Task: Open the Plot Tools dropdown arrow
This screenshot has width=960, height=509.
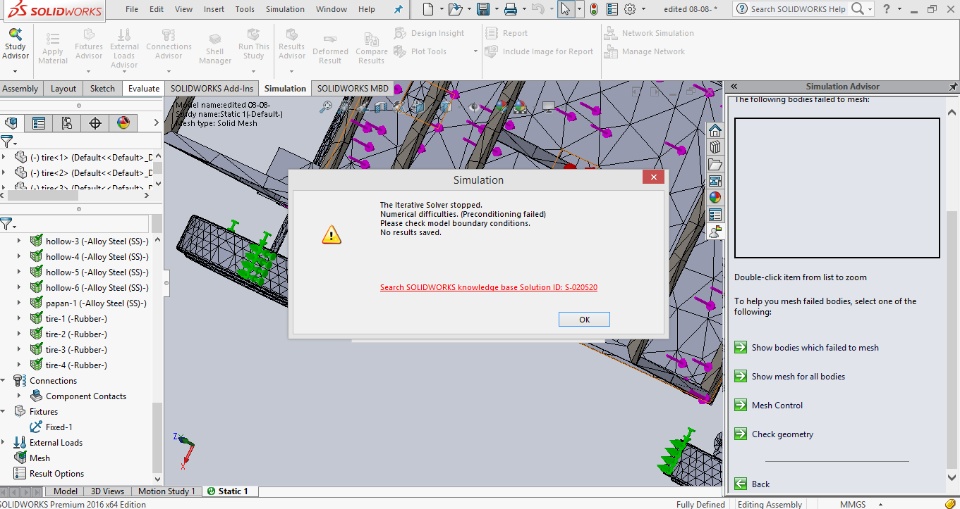Action: (475, 51)
